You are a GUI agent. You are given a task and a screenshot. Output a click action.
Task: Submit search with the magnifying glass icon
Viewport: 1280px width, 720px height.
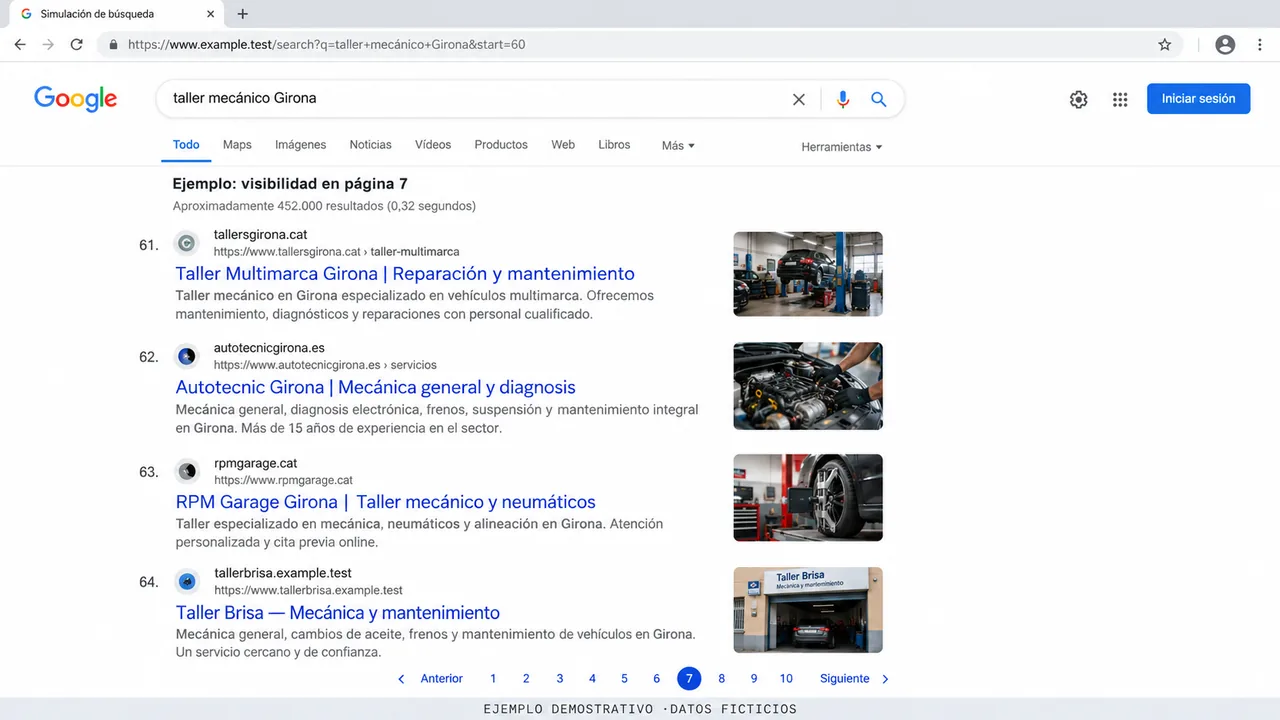(879, 99)
